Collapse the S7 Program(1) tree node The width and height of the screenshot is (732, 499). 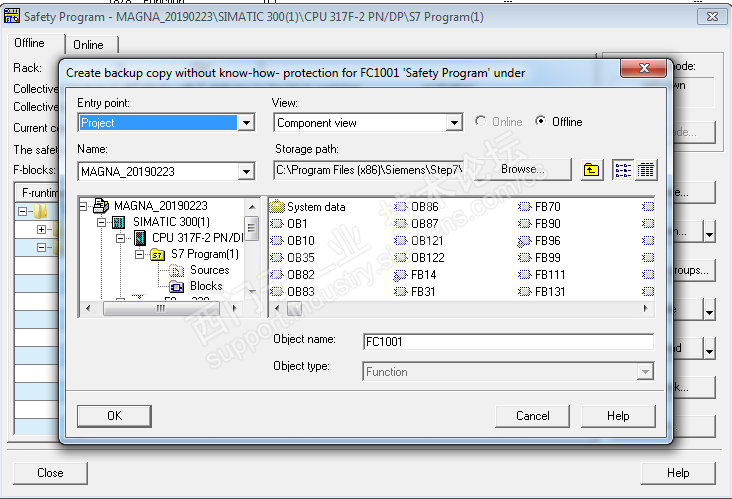(139, 254)
